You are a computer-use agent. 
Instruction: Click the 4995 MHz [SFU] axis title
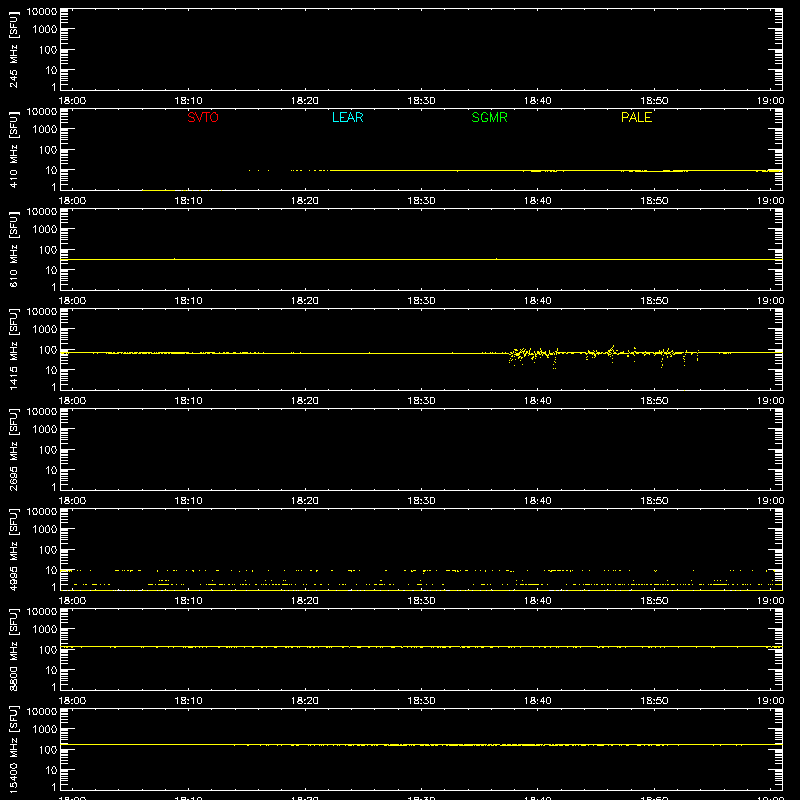coord(14,550)
